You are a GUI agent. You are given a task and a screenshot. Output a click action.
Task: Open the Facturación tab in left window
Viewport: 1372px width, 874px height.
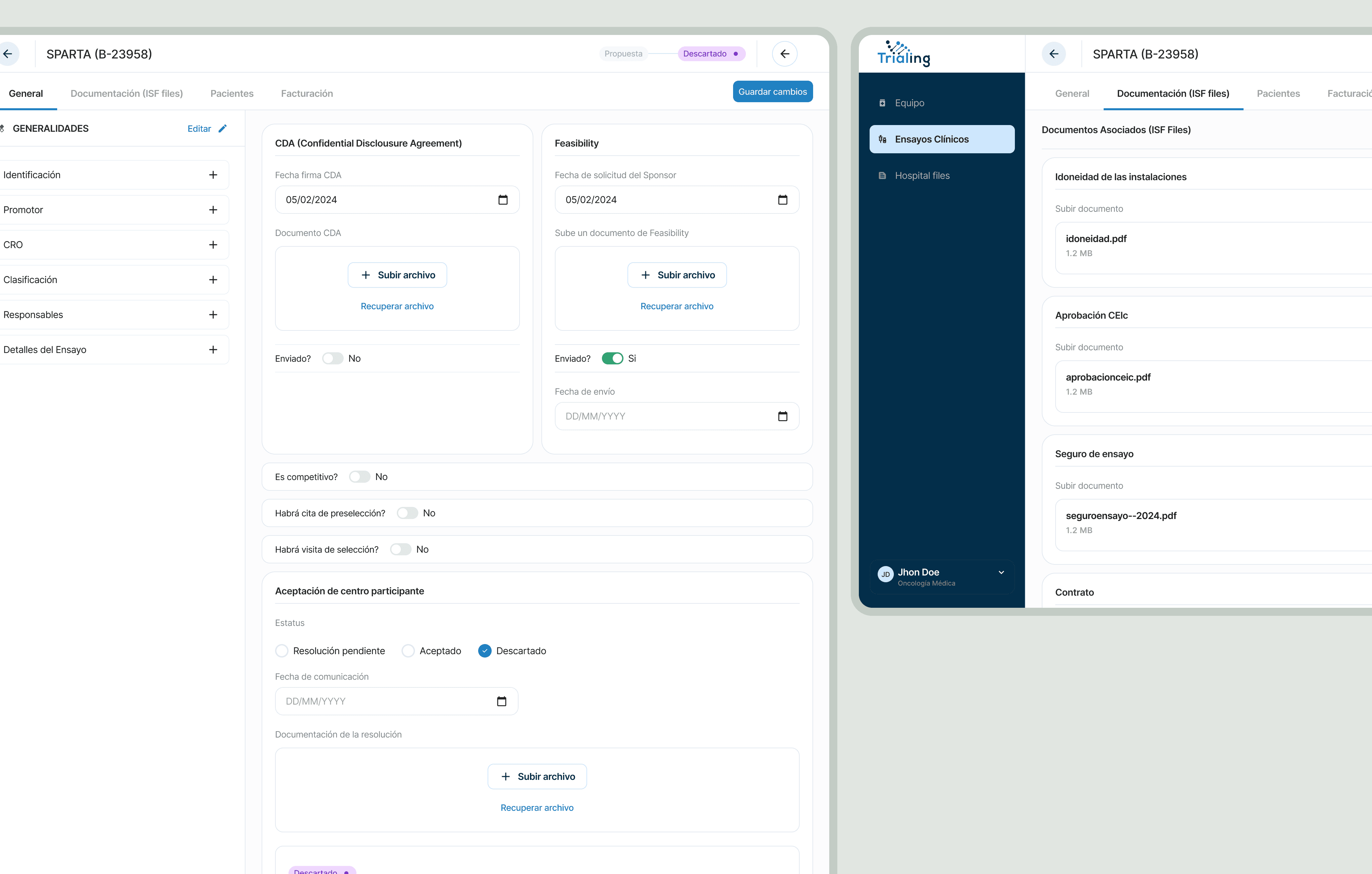pyautogui.click(x=307, y=93)
